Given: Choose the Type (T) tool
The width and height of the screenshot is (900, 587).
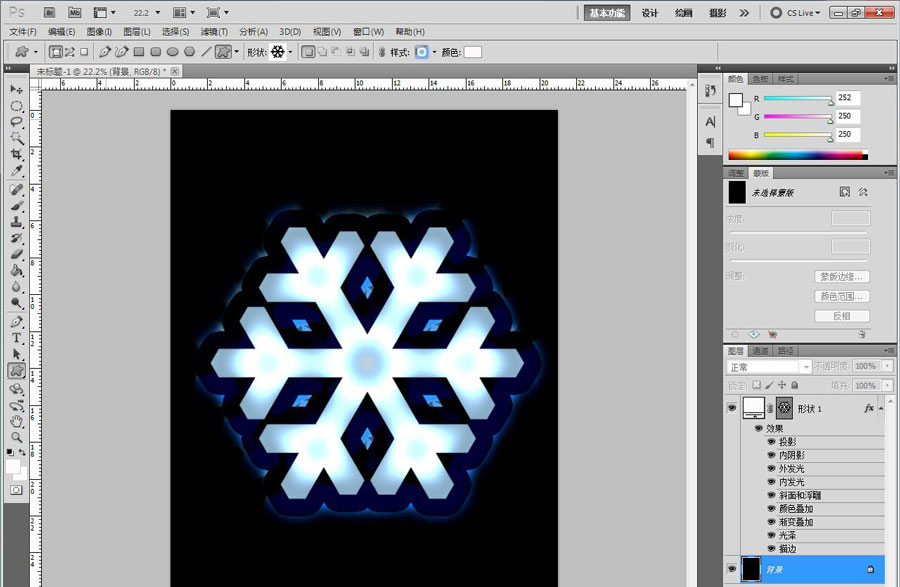Looking at the screenshot, I should [17, 338].
